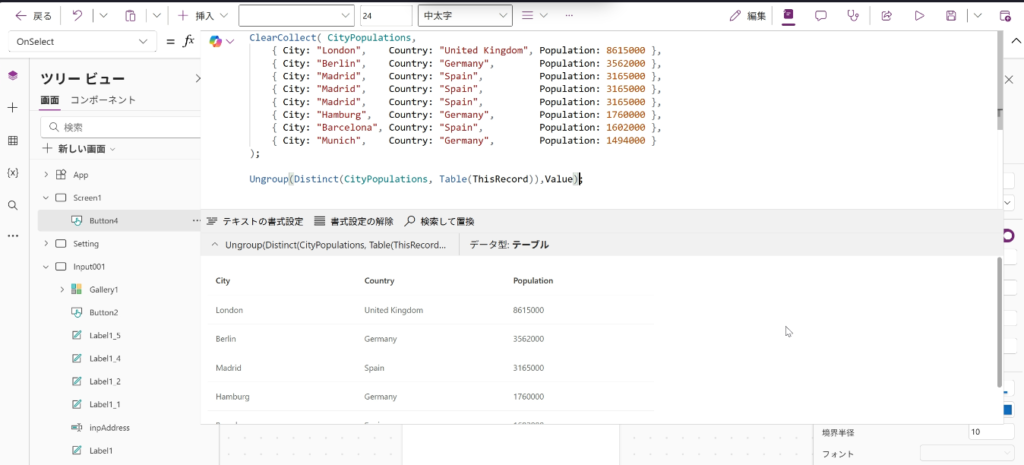Open the 挿入 menu
1024x465 pixels.
click(203, 16)
